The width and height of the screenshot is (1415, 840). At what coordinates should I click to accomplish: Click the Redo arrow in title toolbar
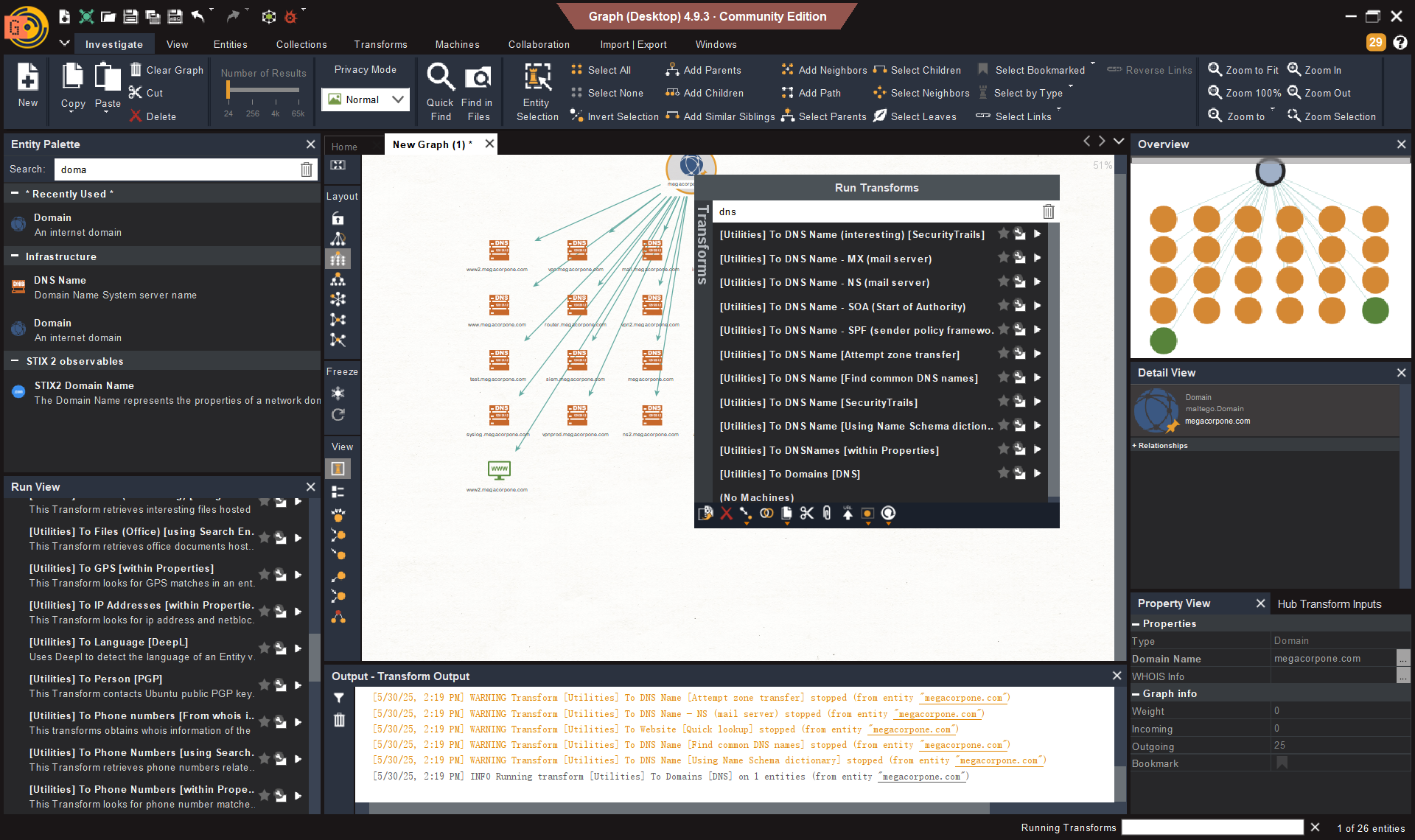click(233, 16)
